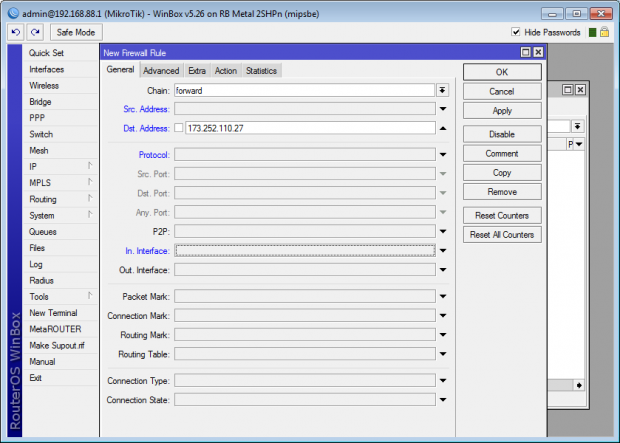620x443 pixels.
Task: Switch to the Statistics tab
Action: (261, 71)
